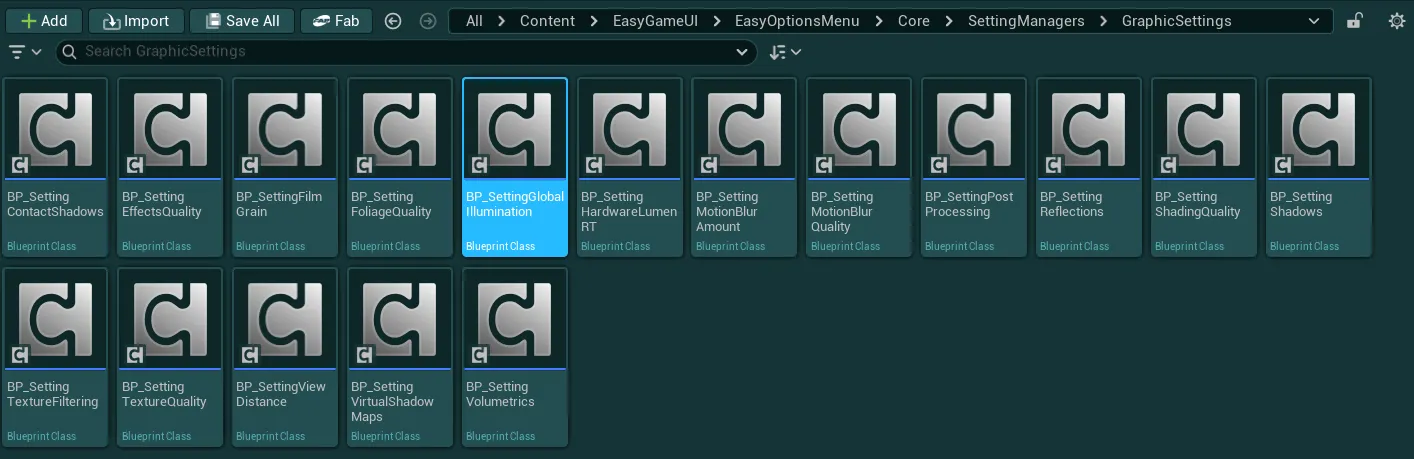
Task: Select the BP_SettingMotionBlurQuality asset
Action: 860,167
